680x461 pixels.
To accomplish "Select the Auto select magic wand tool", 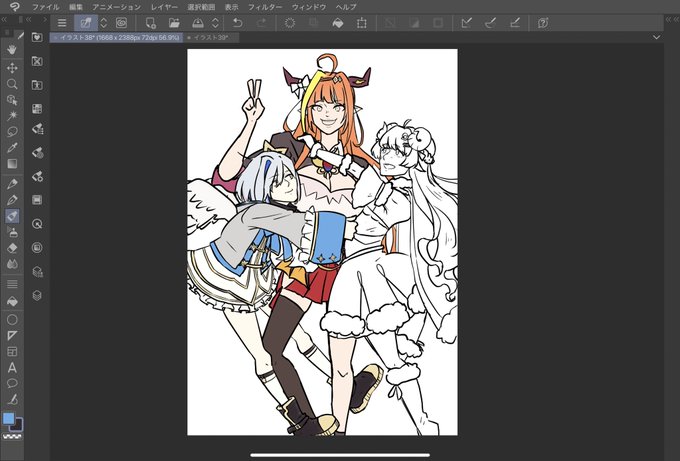I will (x=12, y=115).
